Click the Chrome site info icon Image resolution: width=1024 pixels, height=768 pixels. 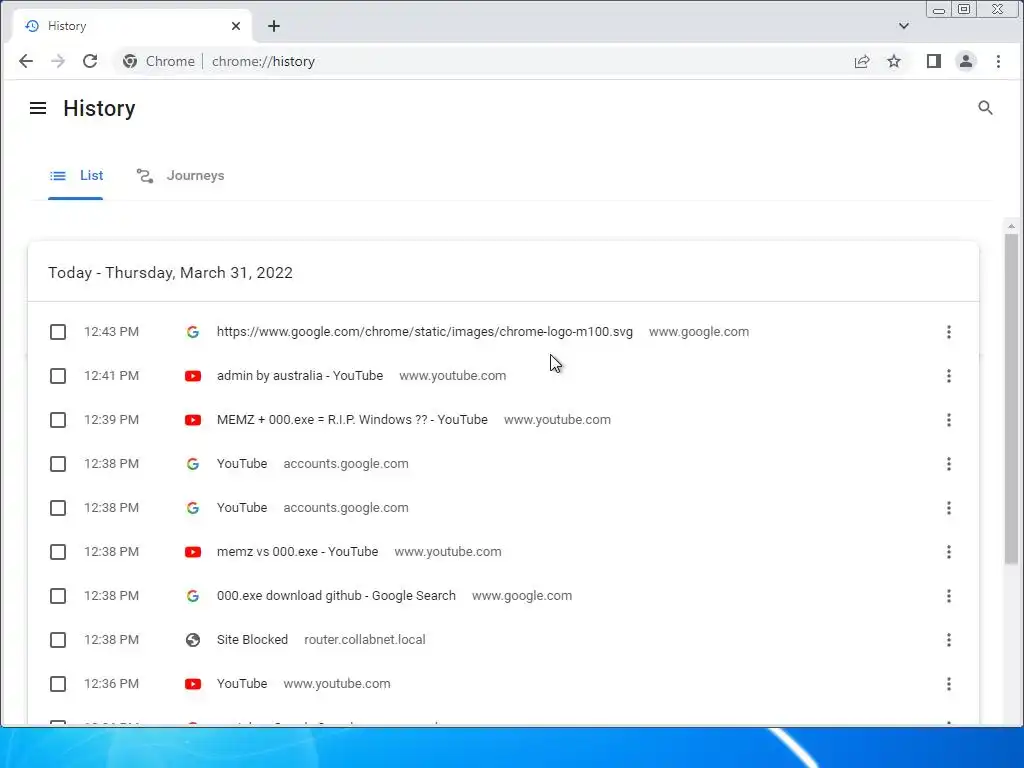tap(130, 61)
